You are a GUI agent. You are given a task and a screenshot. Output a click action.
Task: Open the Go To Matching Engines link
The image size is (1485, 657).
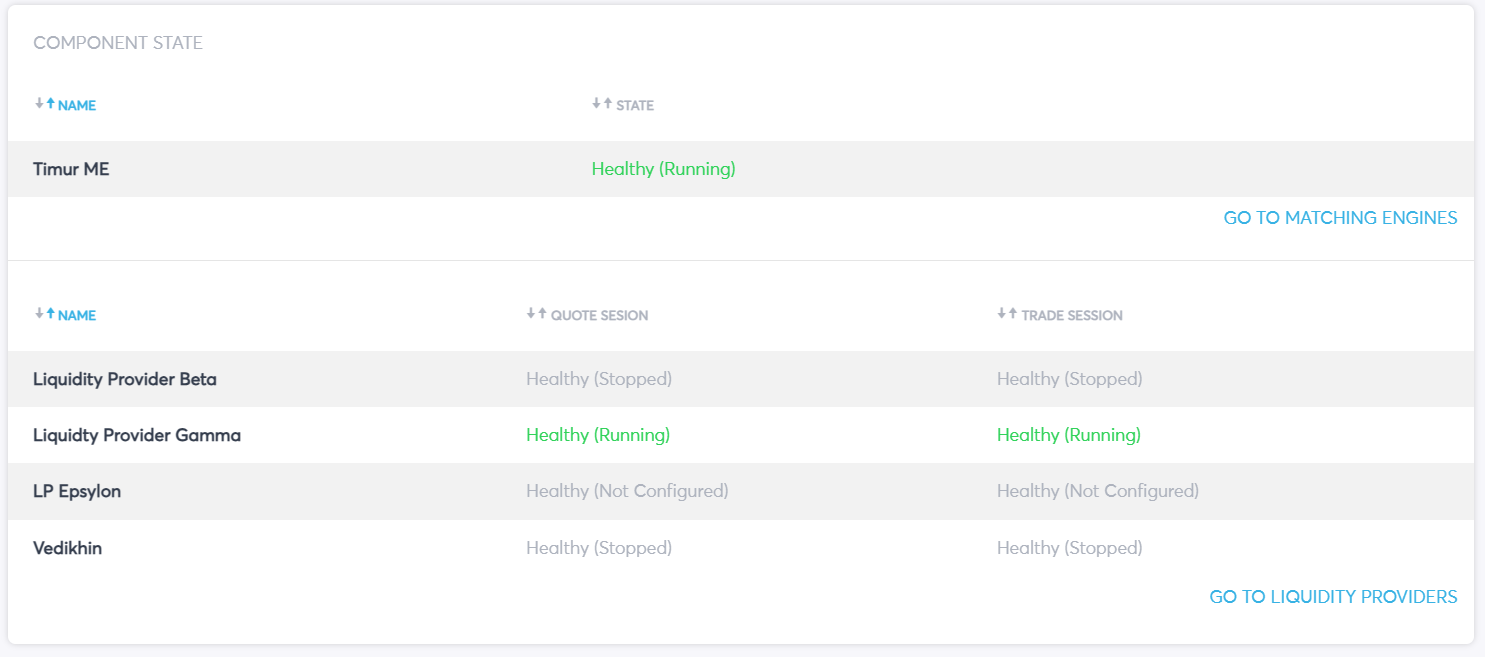tap(1340, 218)
